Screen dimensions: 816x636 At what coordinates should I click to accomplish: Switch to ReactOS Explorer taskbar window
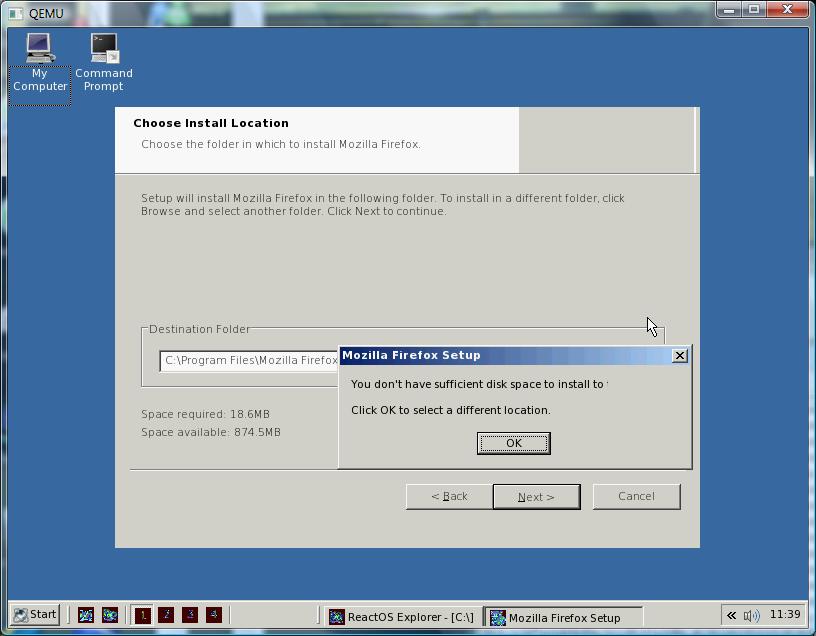(x=402, y=617)
